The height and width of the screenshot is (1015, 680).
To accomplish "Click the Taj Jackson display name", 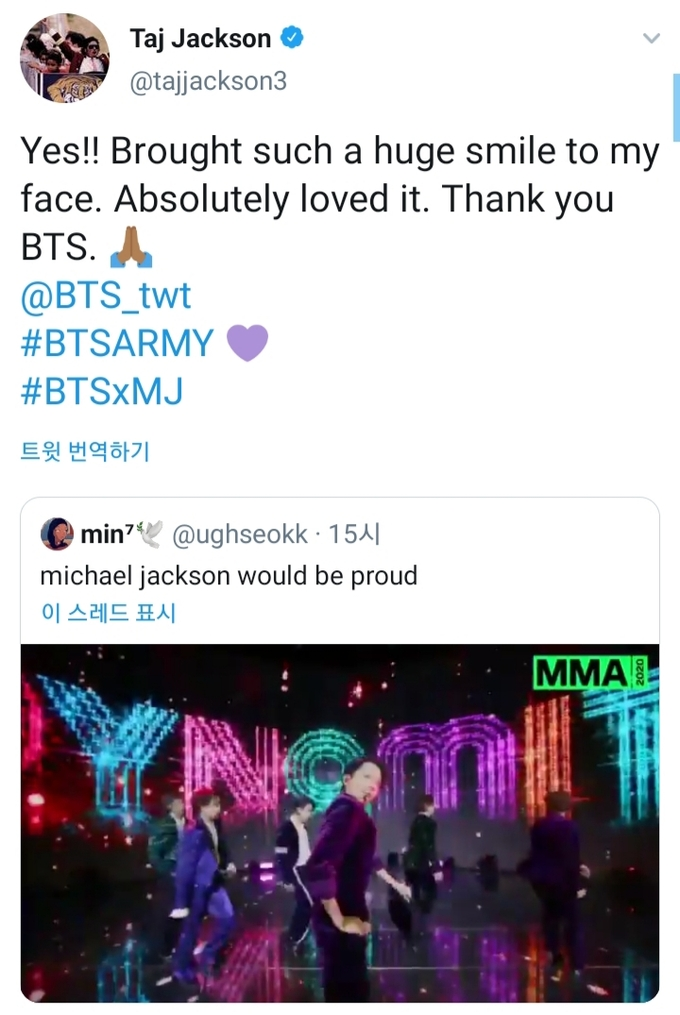I will [200, 39].
